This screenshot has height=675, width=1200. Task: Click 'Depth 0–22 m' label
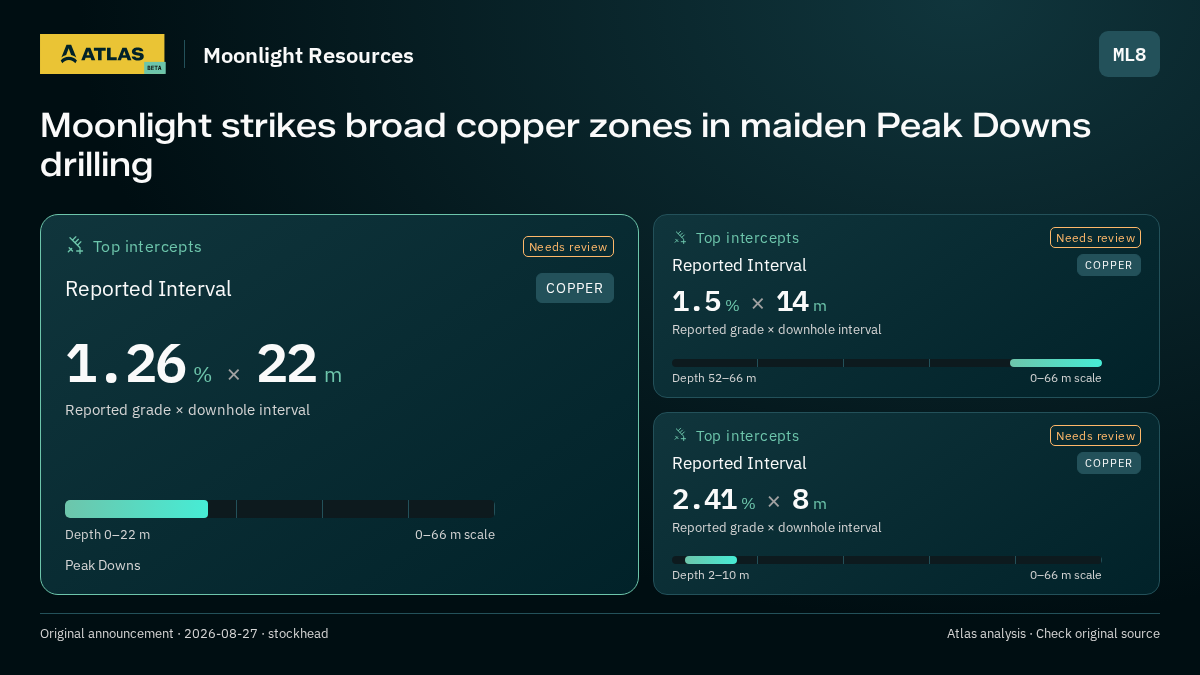point(107,534)
